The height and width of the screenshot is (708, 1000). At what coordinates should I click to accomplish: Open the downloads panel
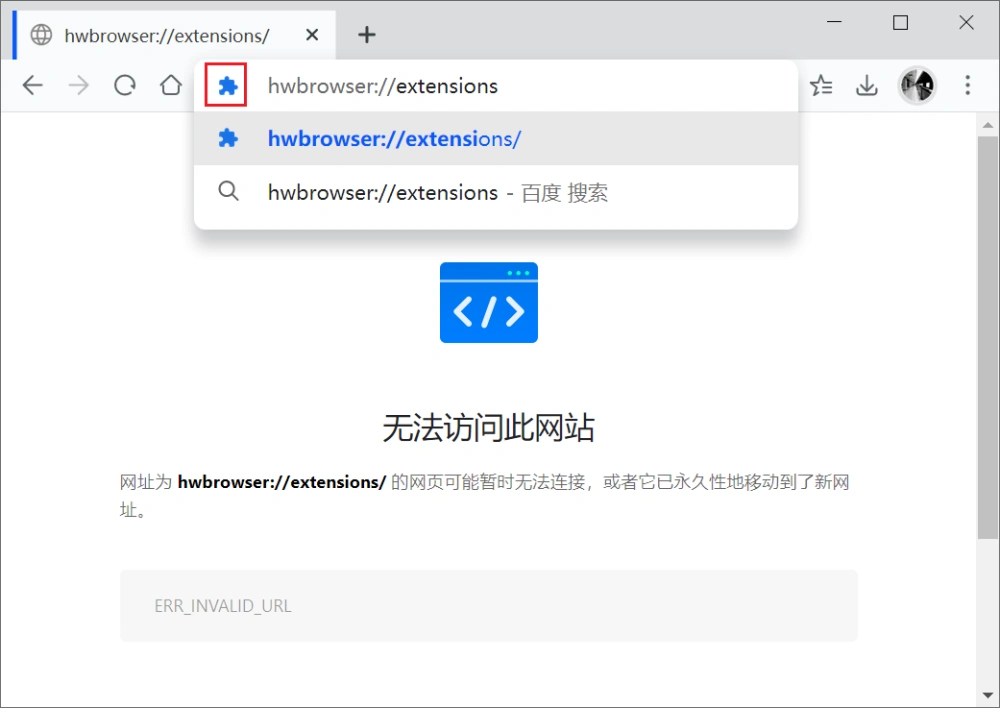[867, 85]
